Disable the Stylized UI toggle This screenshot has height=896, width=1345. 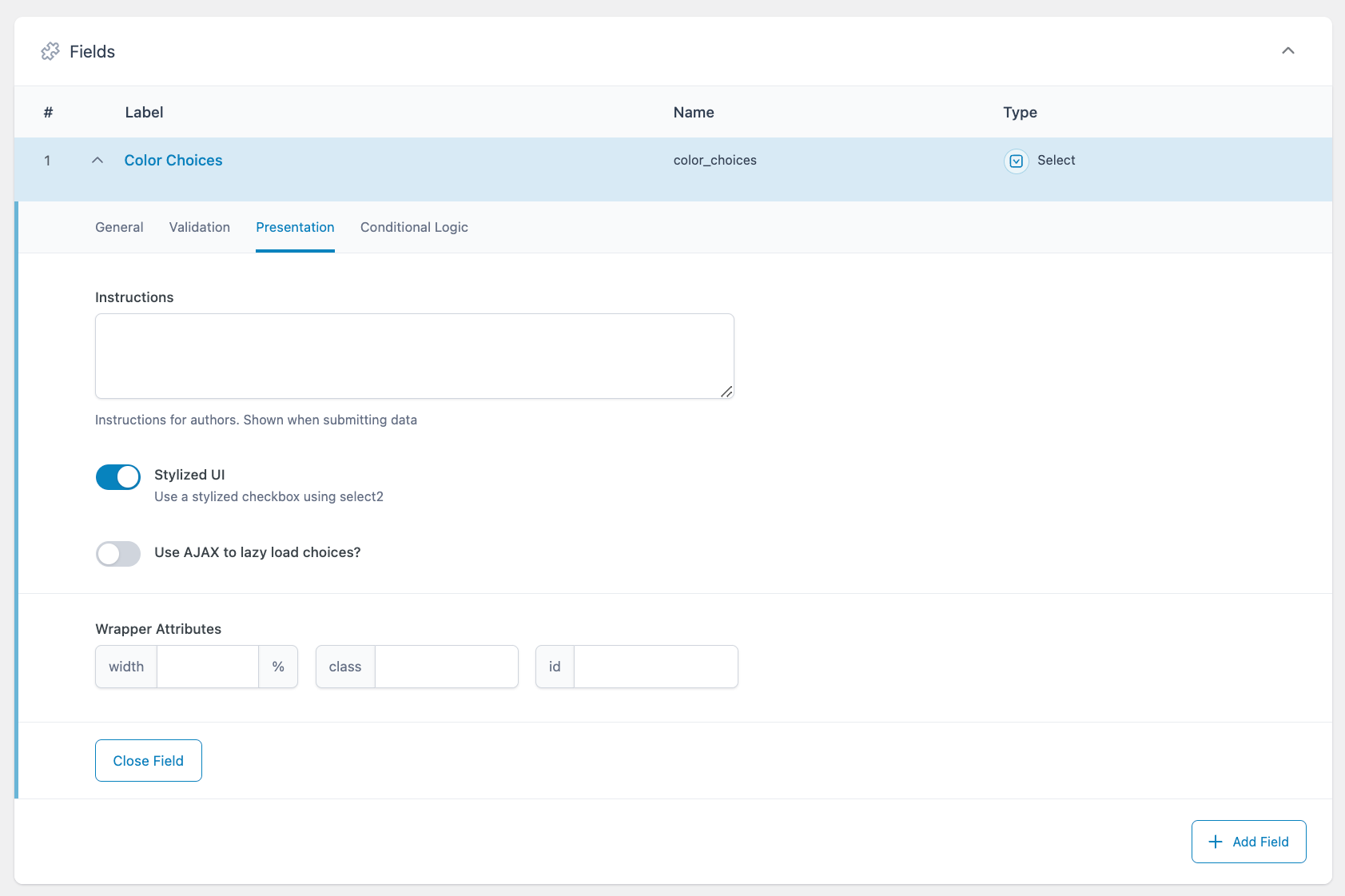tap(117, 476)
